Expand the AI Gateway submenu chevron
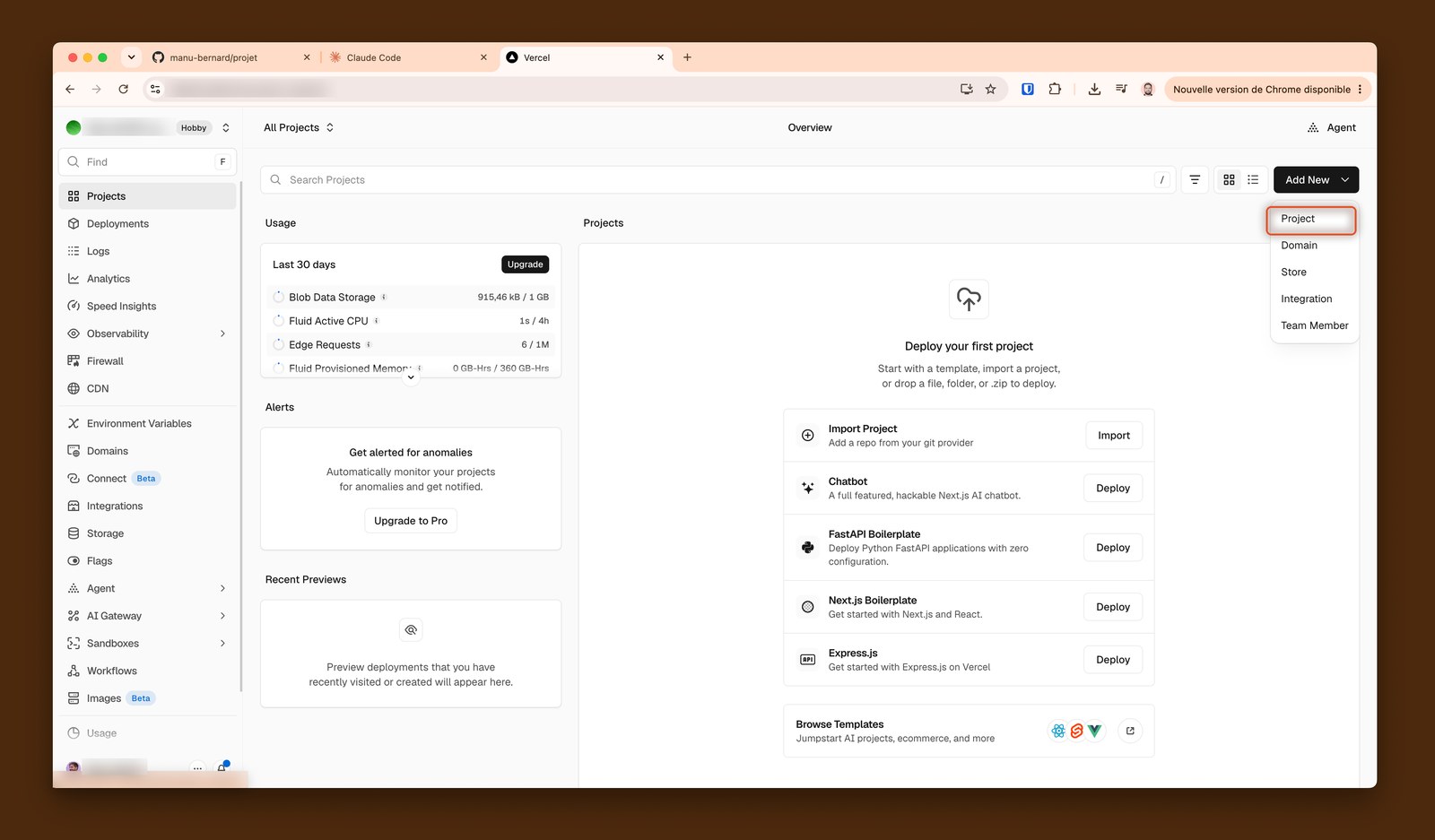 coord(223,616)
